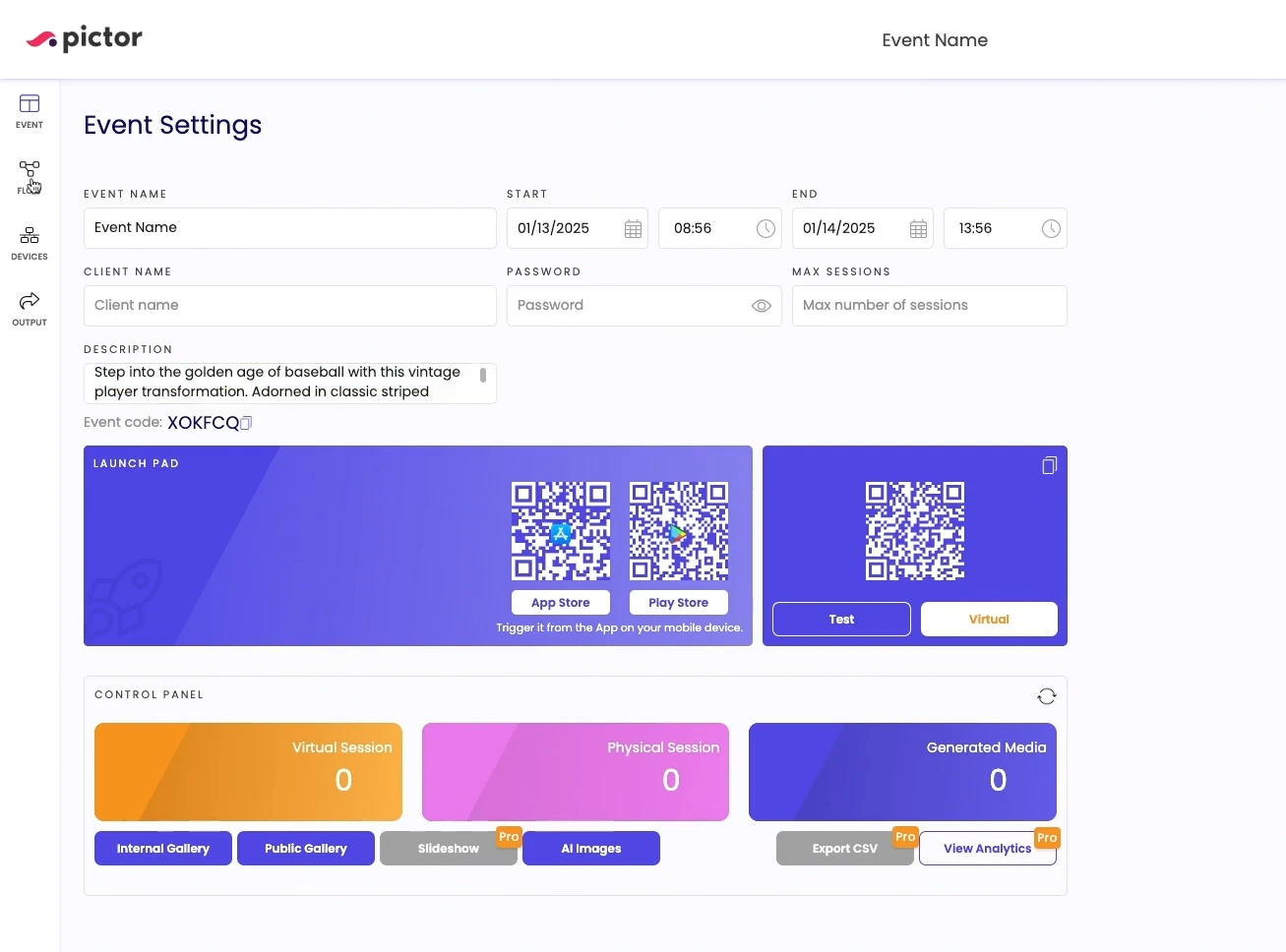Image resolution: width=1286 pixels, height=952 pixels.
Task: Click the App Store QR code
Action: [561, 531]
